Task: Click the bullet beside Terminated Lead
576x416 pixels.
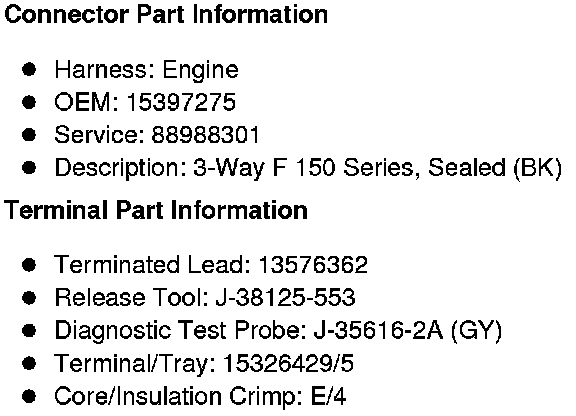Action: coord(29,265)
